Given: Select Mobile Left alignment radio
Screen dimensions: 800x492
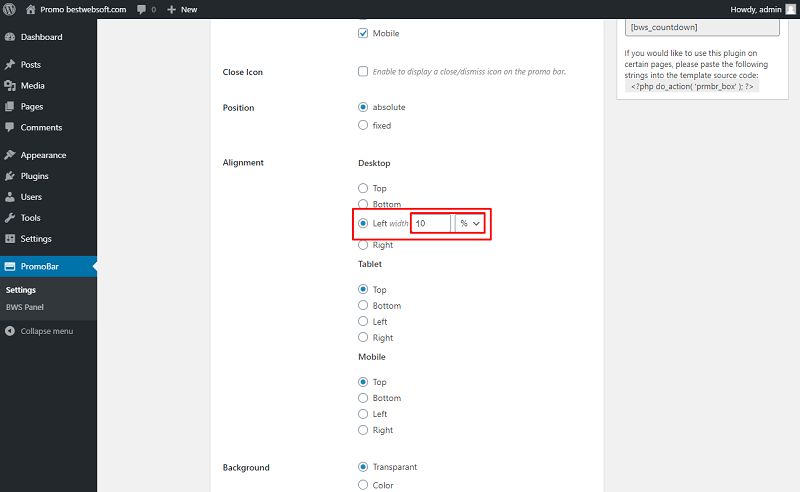Looking at the screenshot, I should point(363,414).
